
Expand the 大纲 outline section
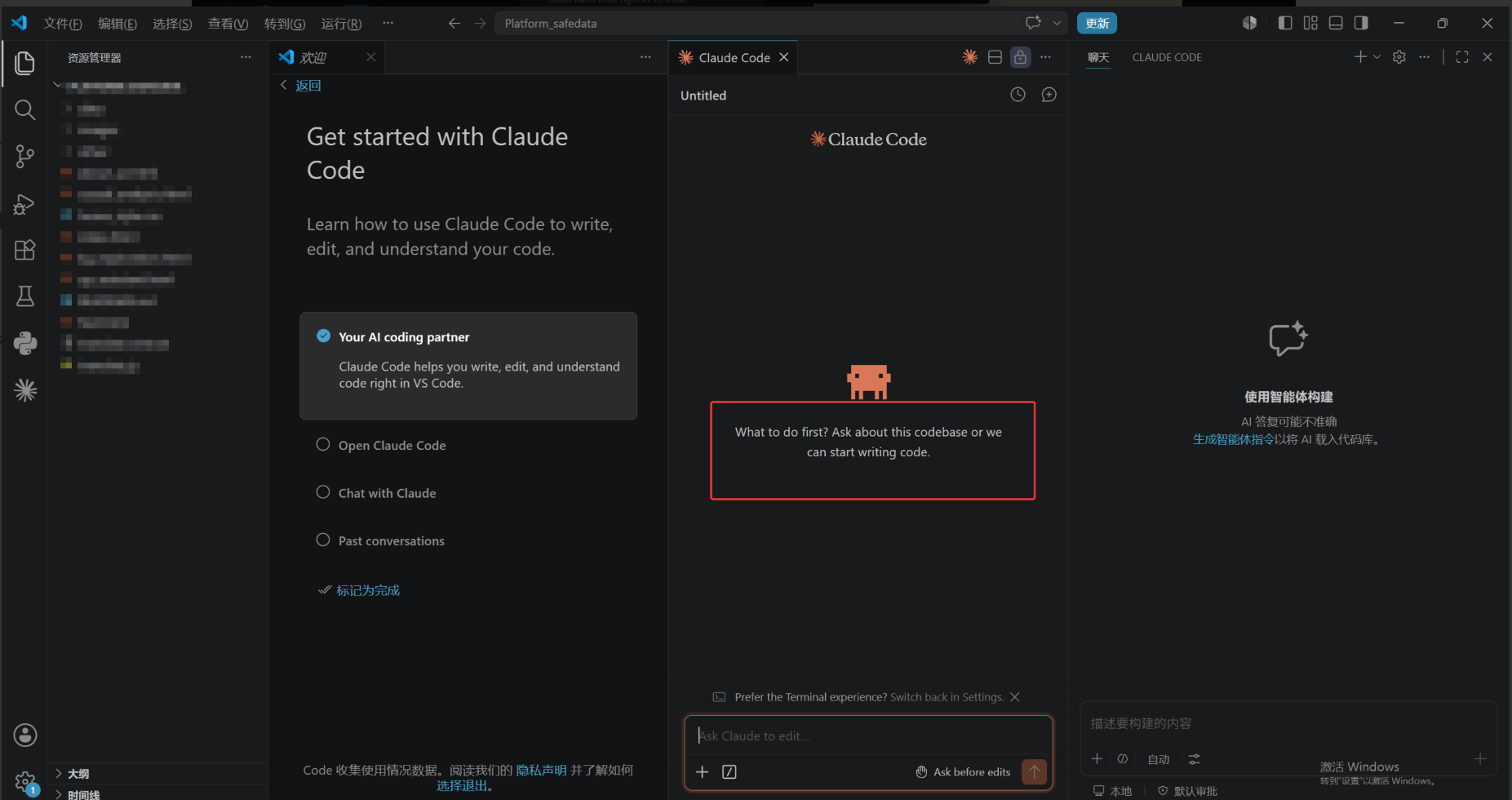(x=158, y=774)
